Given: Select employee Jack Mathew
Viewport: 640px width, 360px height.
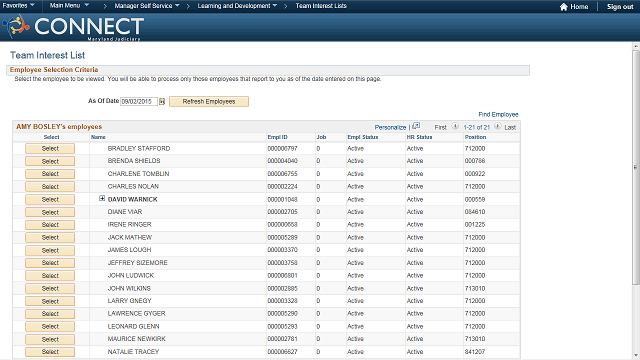Looking at the screenshot, I should point(50,238).
